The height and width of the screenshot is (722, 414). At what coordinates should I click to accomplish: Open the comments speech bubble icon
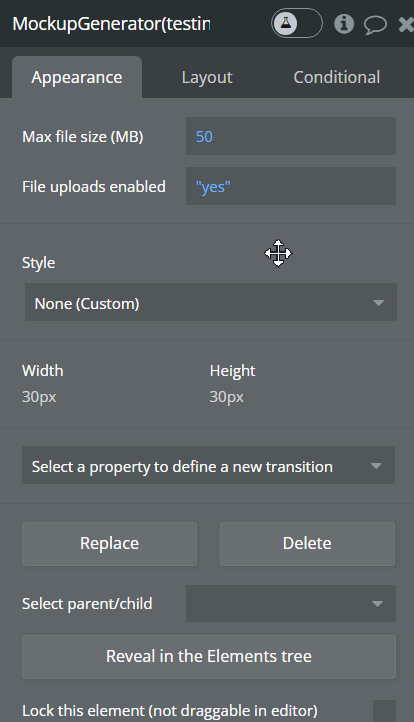[375, 24]
